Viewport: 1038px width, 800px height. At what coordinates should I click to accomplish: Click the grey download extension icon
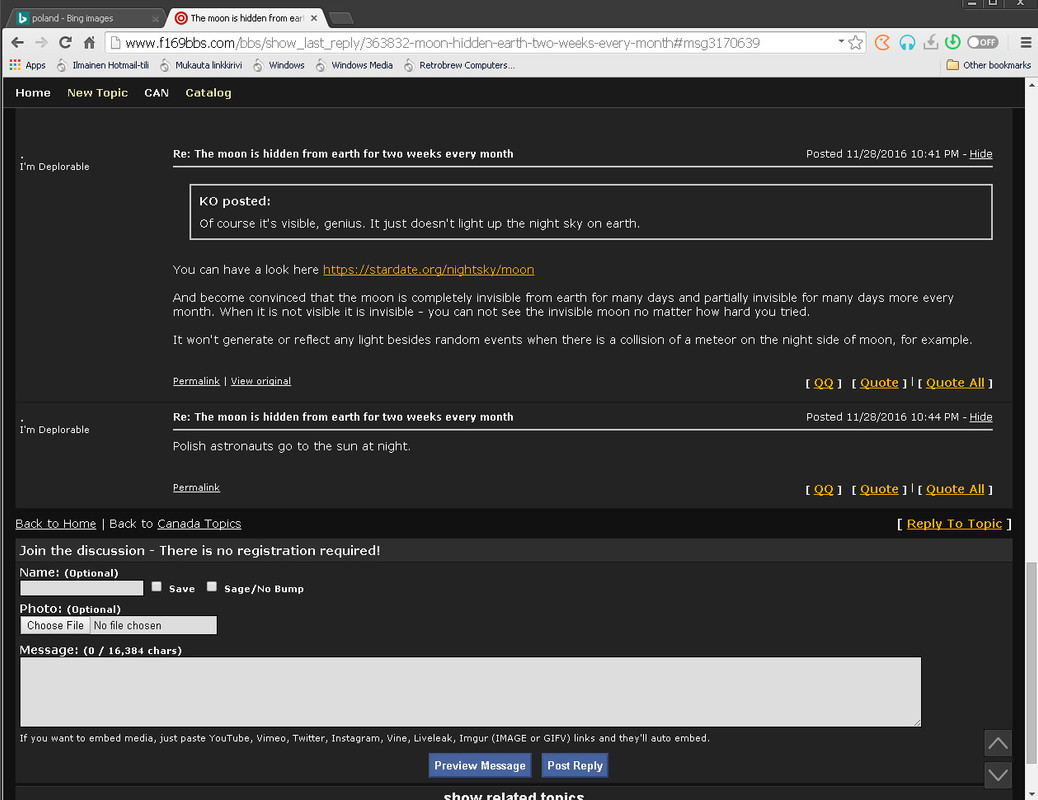pos(931,43)
